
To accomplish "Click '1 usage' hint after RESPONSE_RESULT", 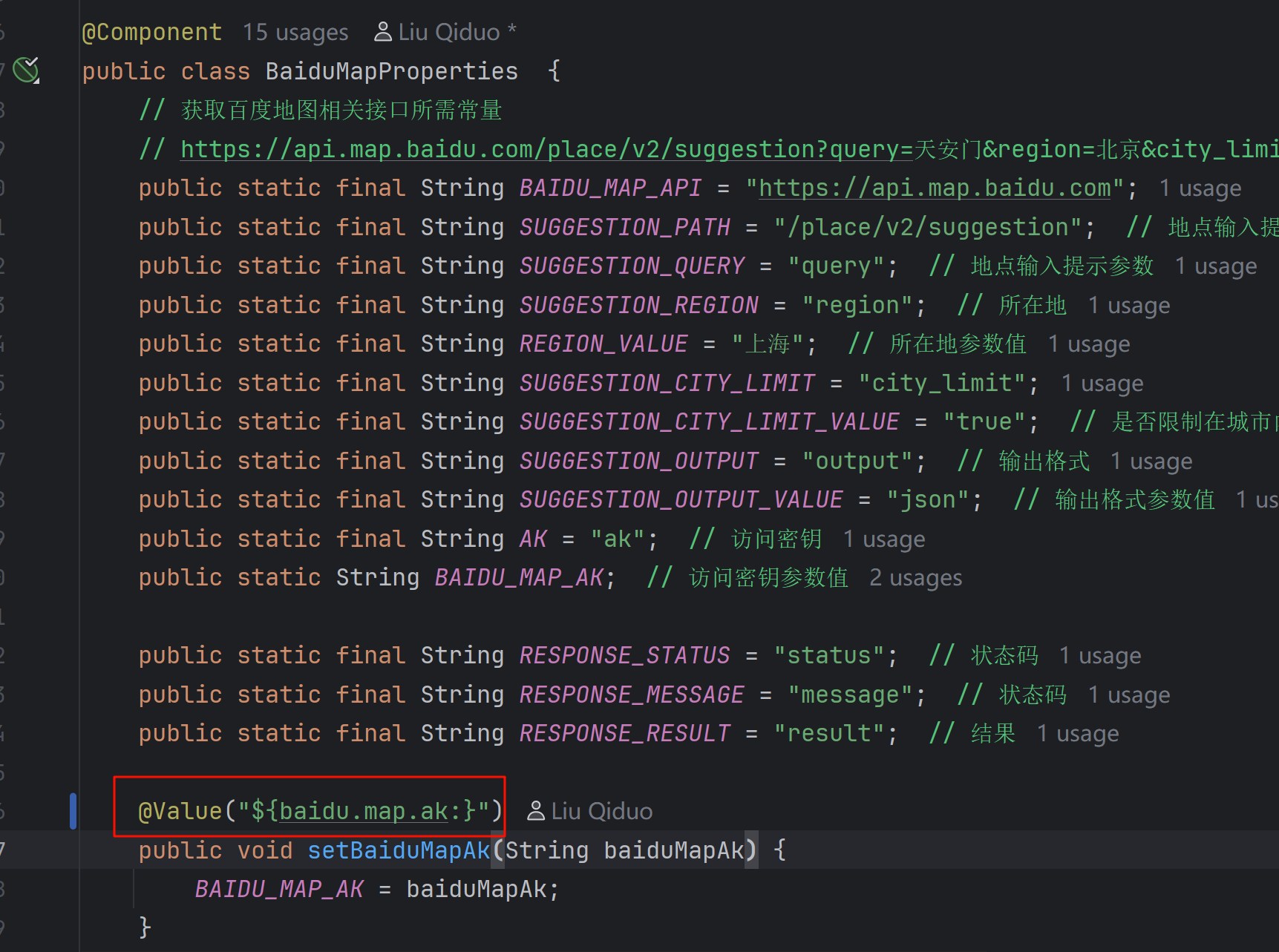I will [x=1078, y=733].
